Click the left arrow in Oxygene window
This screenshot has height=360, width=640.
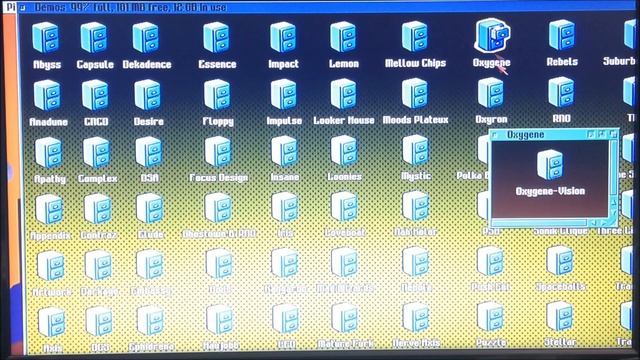coord(593,222)
